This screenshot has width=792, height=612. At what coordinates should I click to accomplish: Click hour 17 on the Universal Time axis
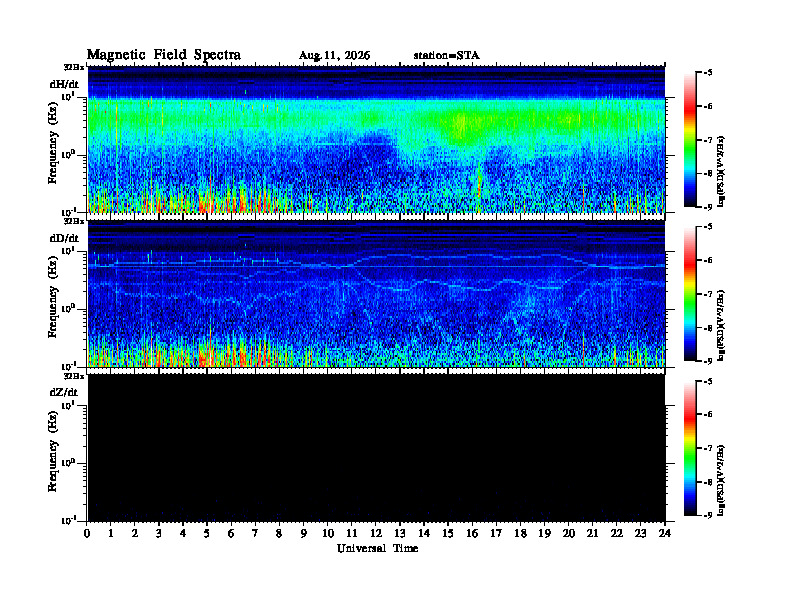pyautogui.click(x=497, y=534)
